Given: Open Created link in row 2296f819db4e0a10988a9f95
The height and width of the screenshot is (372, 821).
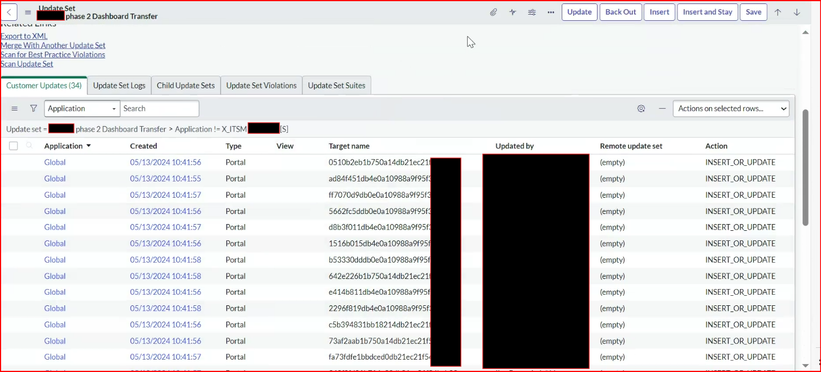Looking at the screenshot, I should click(165, 308).
